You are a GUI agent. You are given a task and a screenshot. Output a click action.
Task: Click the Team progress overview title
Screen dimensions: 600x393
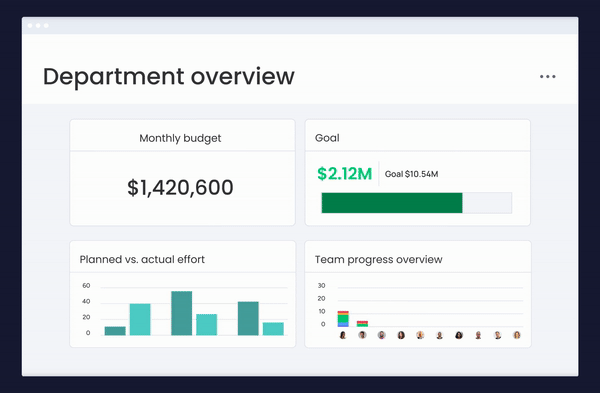point(378,259)
